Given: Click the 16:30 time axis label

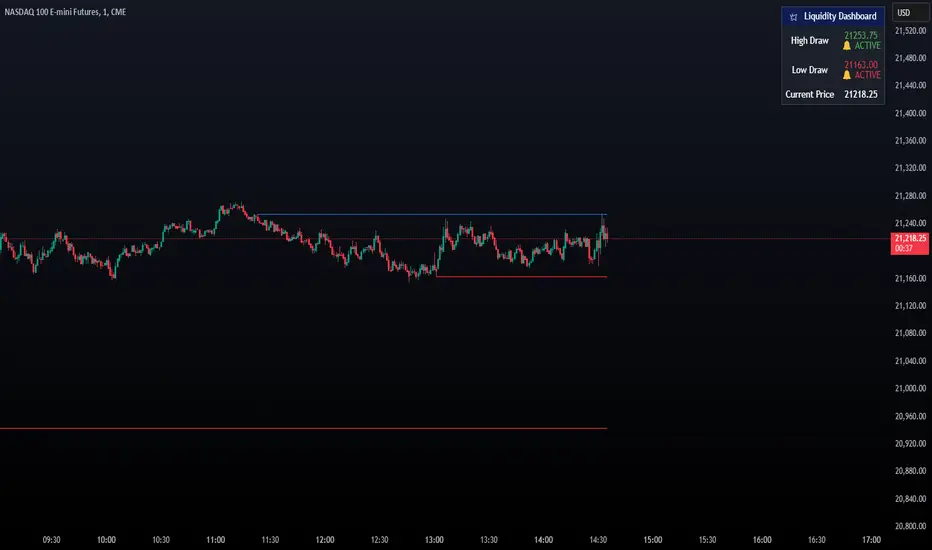Looking at the screenshot, I should [x=817, y=540].
